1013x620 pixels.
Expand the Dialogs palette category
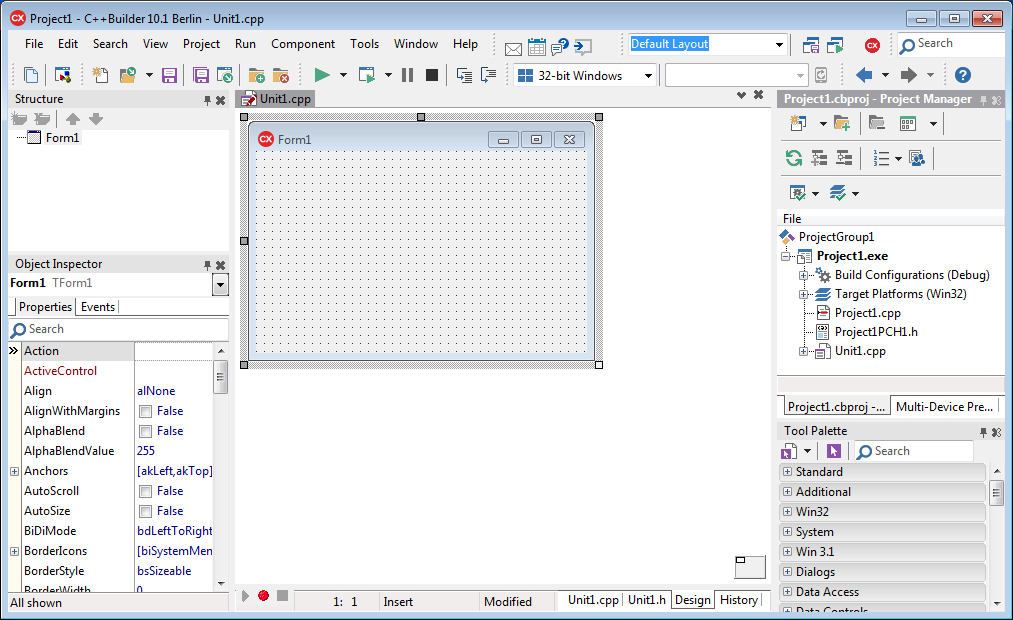pos(787,572)
